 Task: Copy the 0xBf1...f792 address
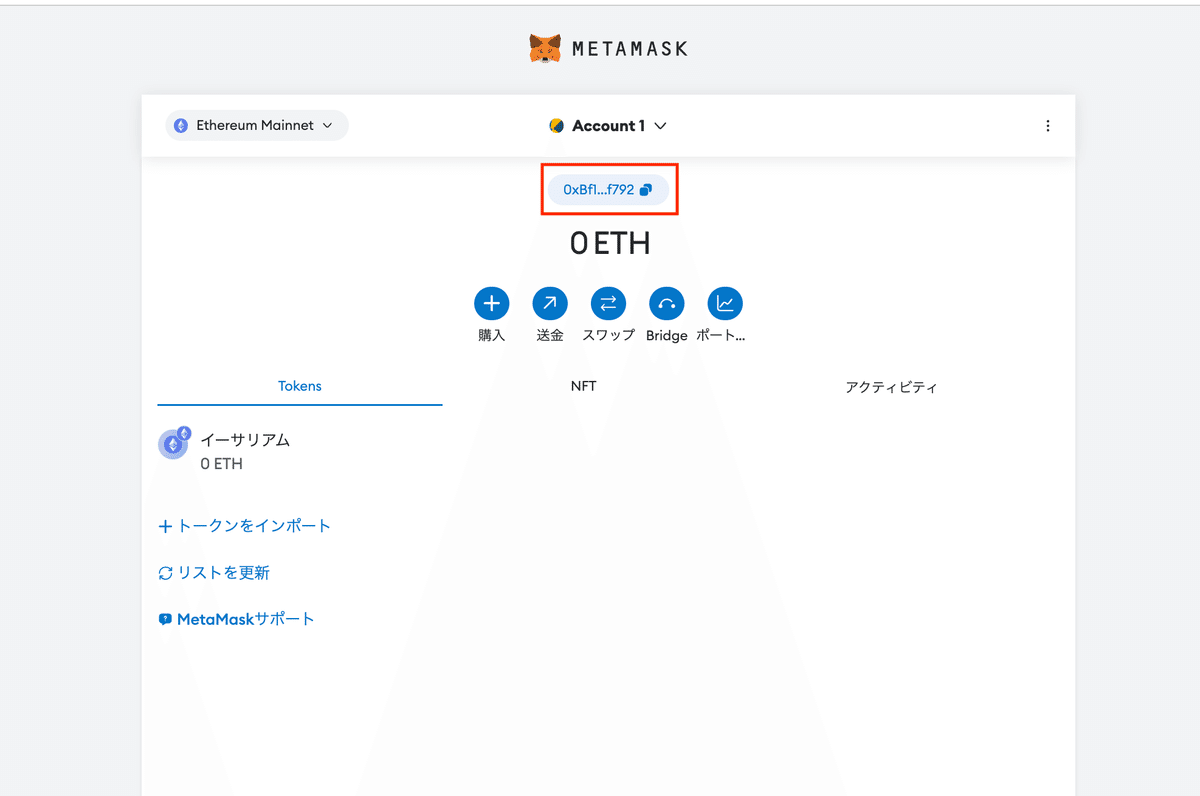point(608,189)
